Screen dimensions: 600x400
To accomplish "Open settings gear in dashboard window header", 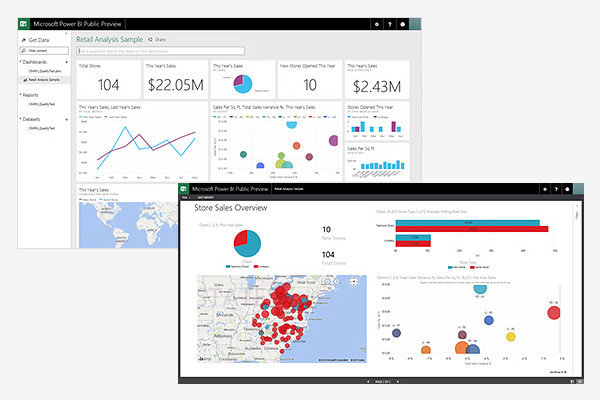I will 377,24.
